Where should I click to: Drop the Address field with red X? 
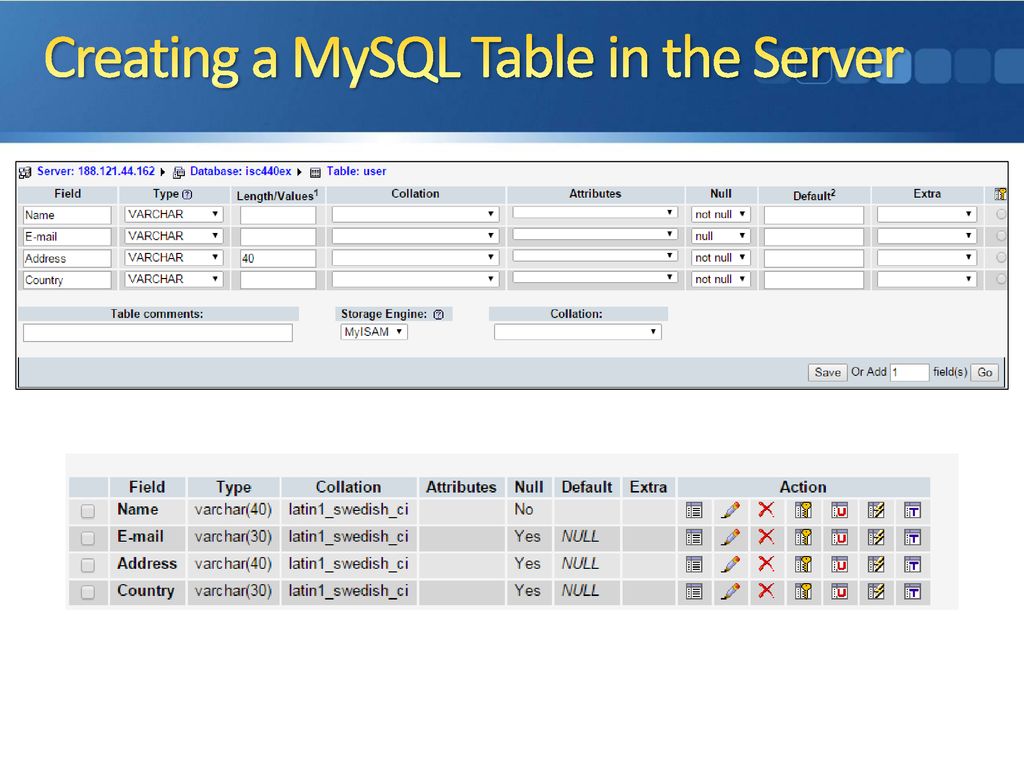click(766, 564)
